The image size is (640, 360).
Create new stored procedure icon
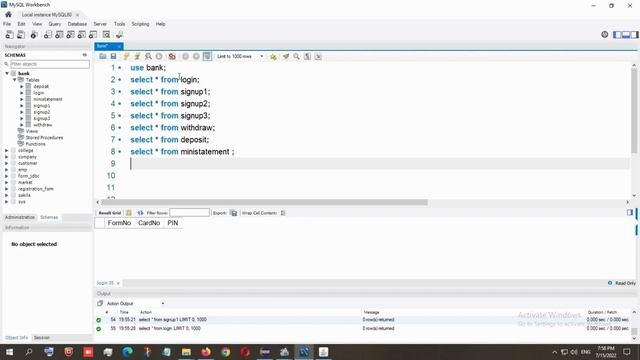point(82,35)
